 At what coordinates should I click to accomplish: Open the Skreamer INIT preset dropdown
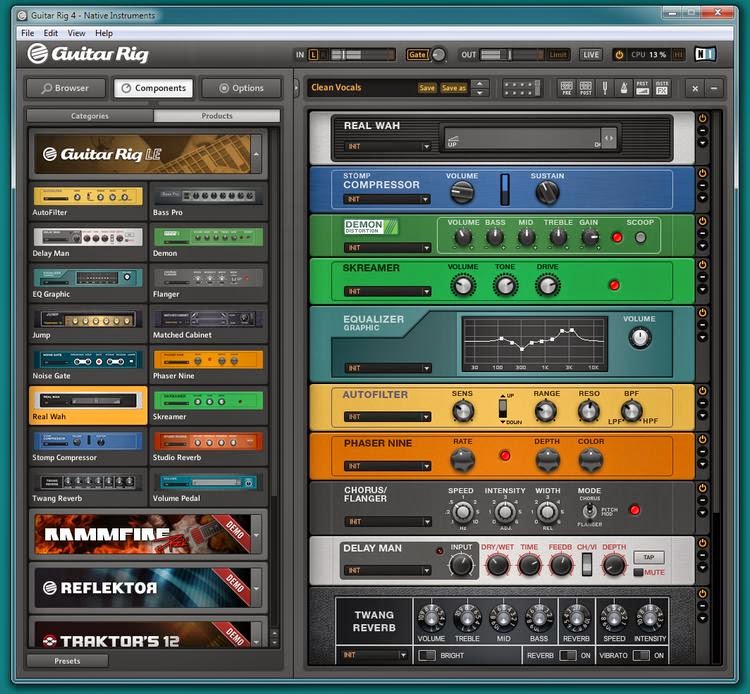pyautogui.click(x=387, y=291)
